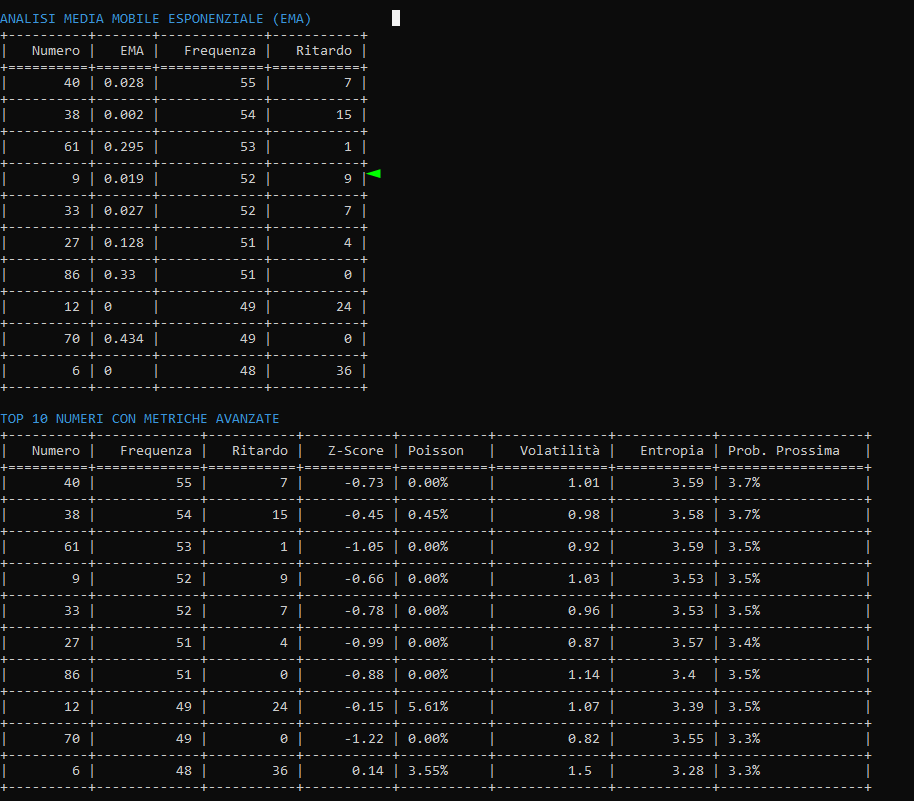Click Frequenza value 55 in the EMA table
Image resolution: width=914 pixels, height=801 pixels.
(248, 83)
